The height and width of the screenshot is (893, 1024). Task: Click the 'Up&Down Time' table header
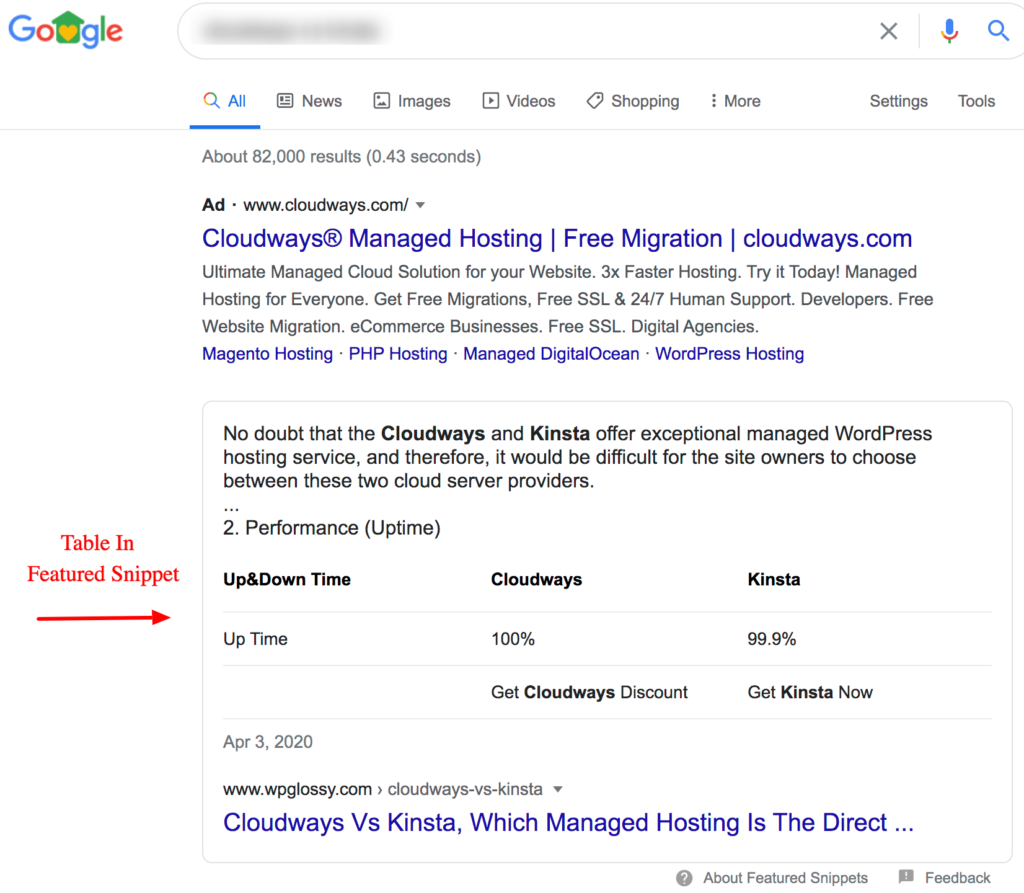(287, 579)
